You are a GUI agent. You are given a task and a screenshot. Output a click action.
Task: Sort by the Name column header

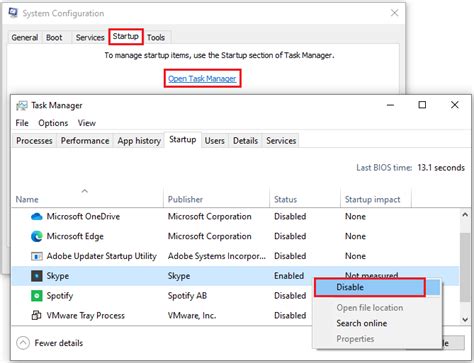tap(87, 199)
